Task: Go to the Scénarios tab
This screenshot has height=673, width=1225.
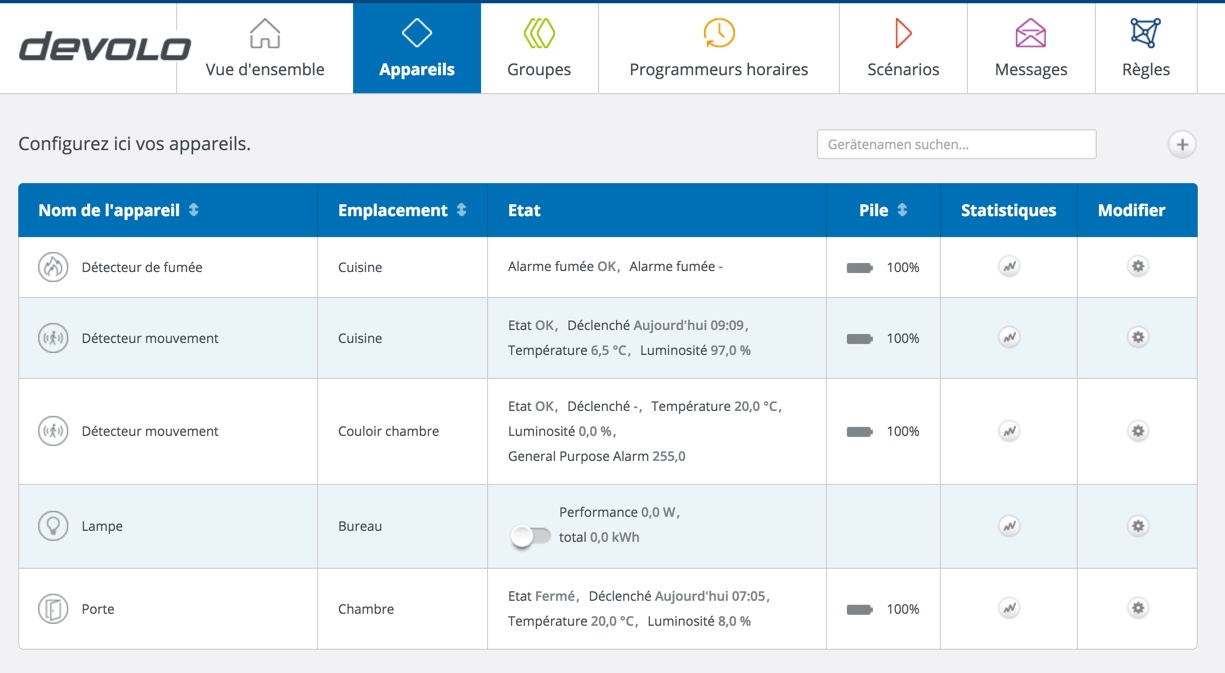Action: click(x=903, y=48)
